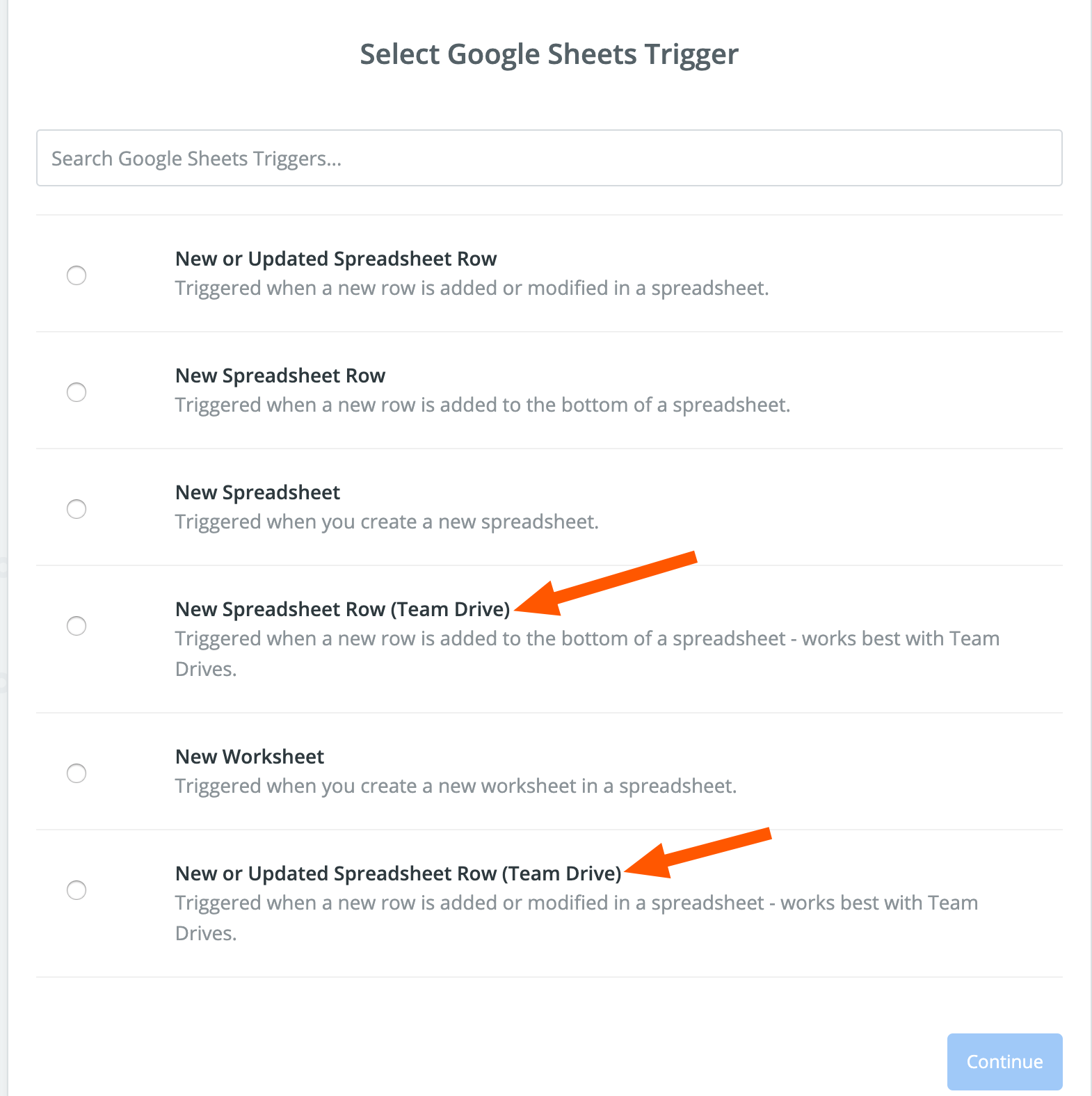Screen dimensions: 1092x1096
Task: Click the "New or Updated Spreadsheet Row" title
Action: [336, 259]
